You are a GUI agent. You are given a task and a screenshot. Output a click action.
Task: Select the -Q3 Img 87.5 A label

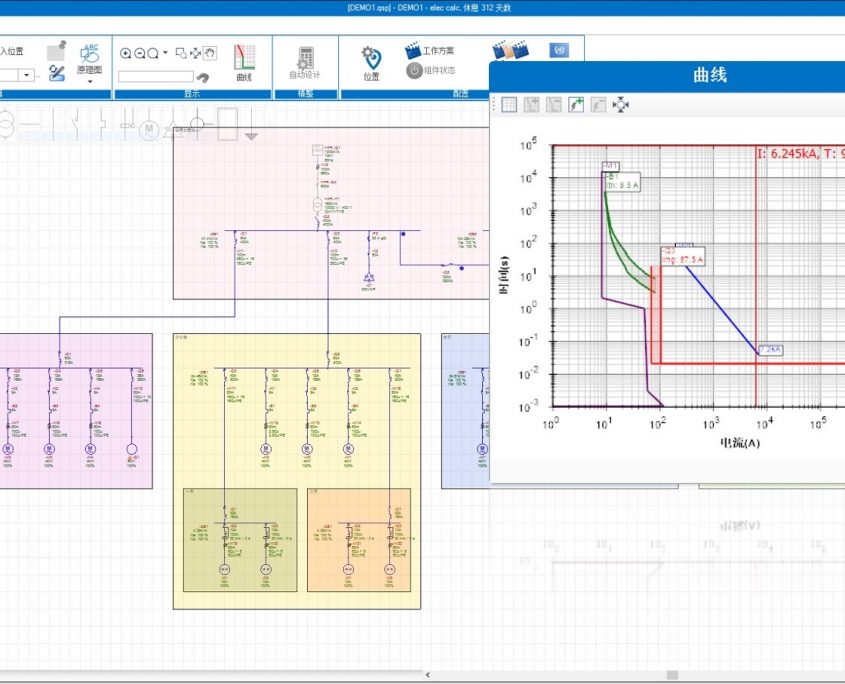(683, 256)
